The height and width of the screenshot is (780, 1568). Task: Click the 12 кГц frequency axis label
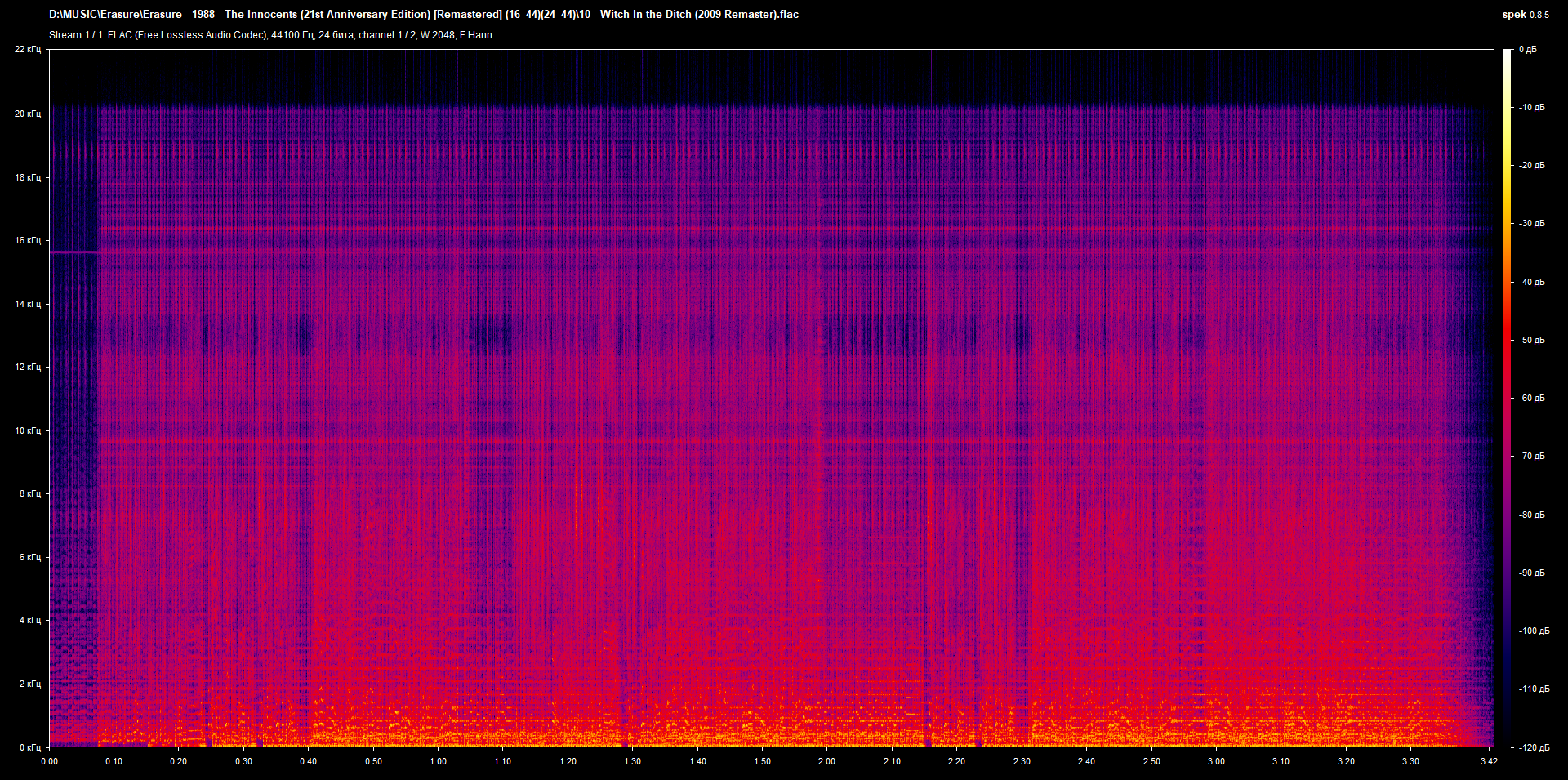[28, 367]
